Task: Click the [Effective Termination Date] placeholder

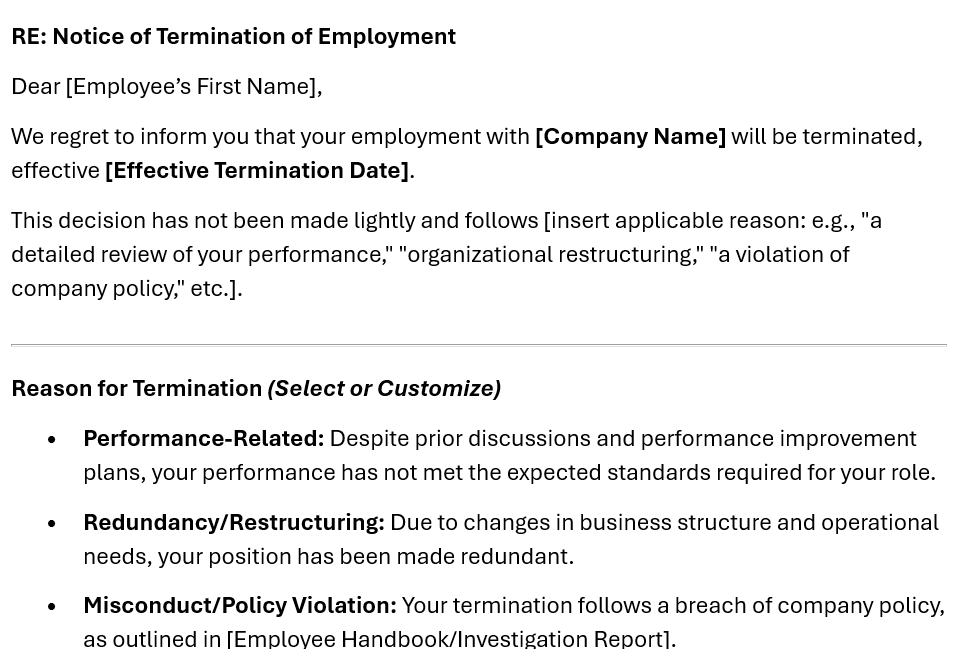Action: 257,171
